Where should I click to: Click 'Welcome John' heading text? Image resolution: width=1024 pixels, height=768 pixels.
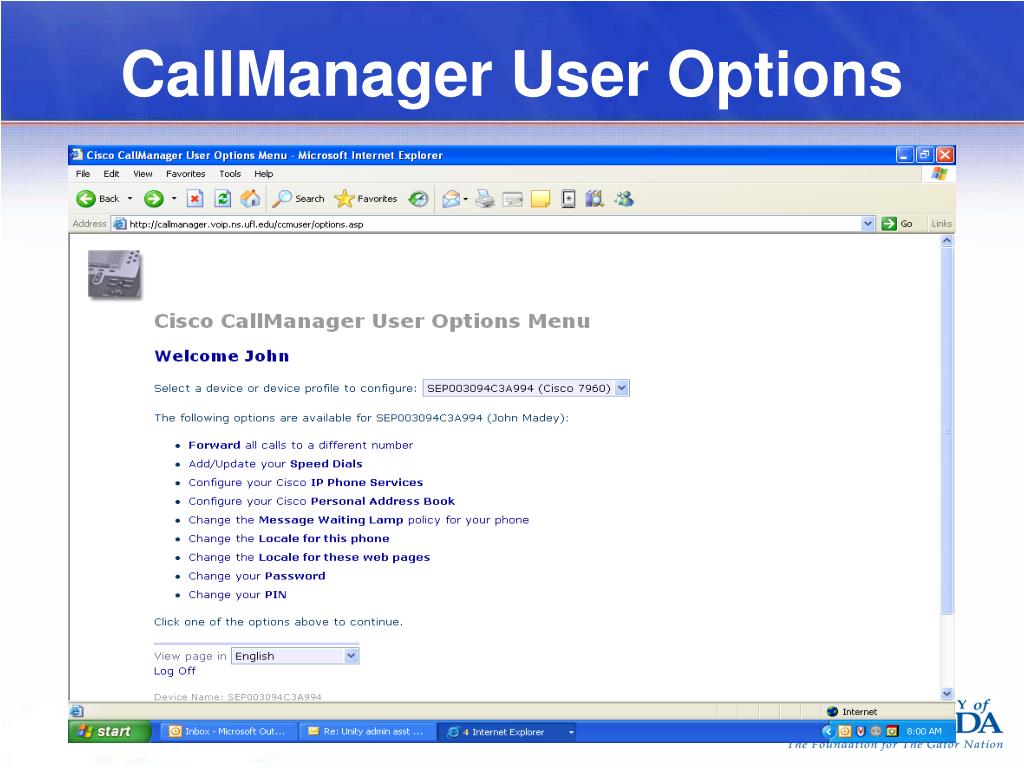pyautogui.click(x=221, y=356)
